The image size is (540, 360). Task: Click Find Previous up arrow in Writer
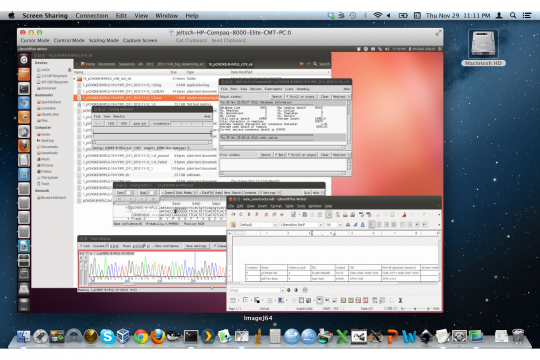pyautogui.click(x=296, y=290)
